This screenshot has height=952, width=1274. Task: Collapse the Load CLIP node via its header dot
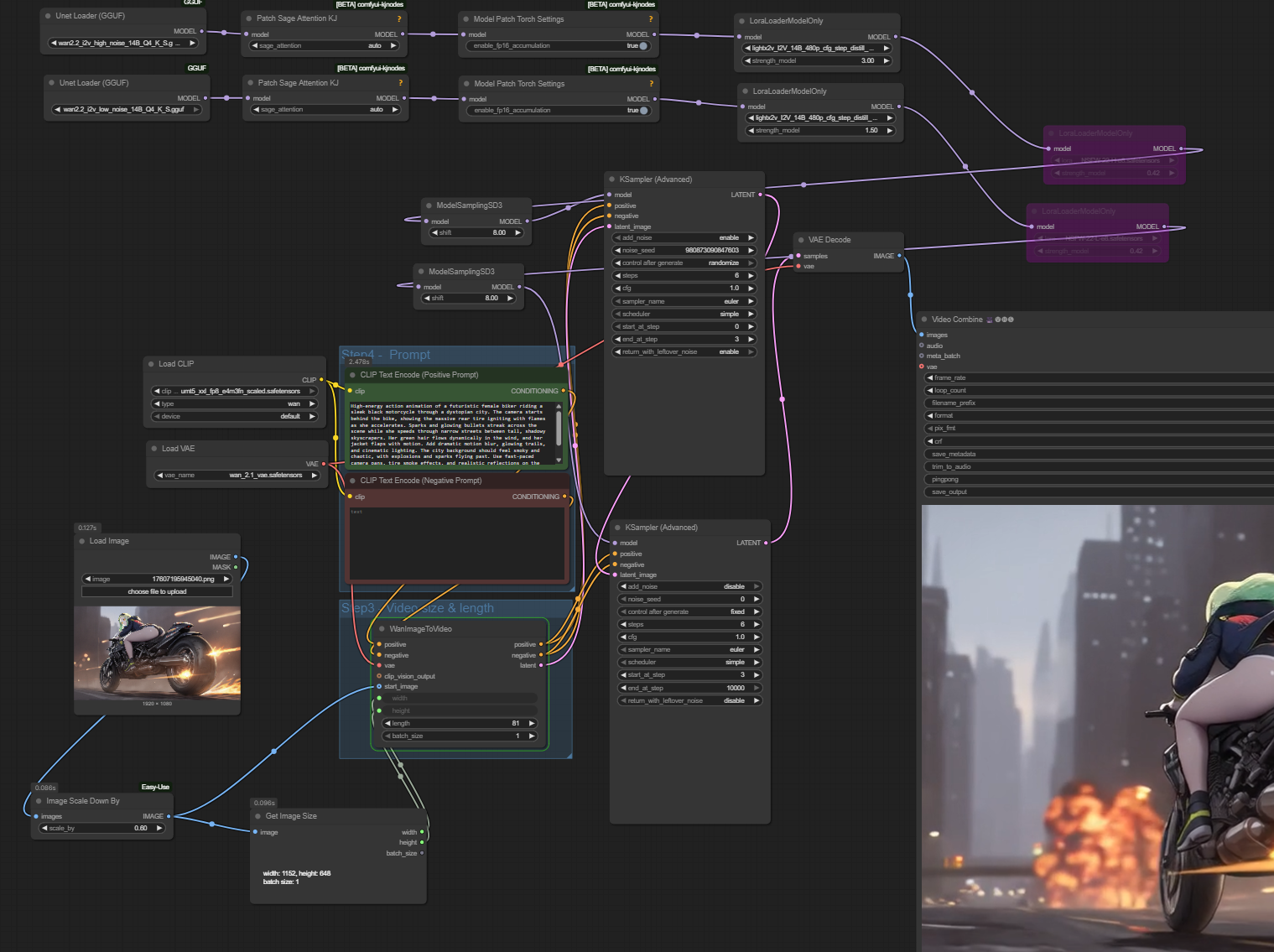pyautogui.click(x=151, y=364)
